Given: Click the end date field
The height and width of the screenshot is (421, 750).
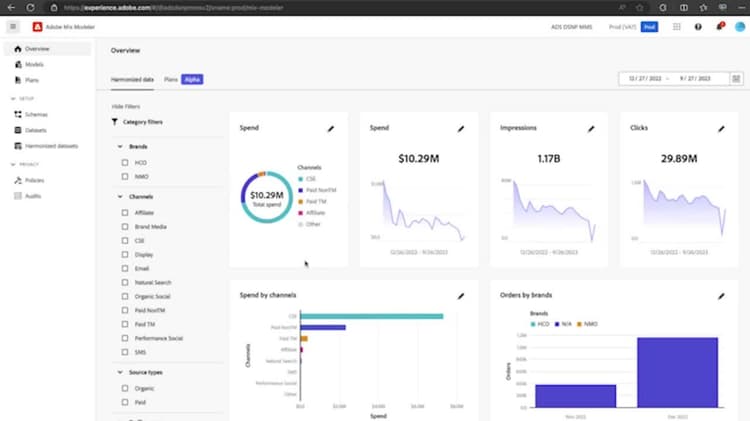Looking at the screenshot, I should tap(695, 78).
